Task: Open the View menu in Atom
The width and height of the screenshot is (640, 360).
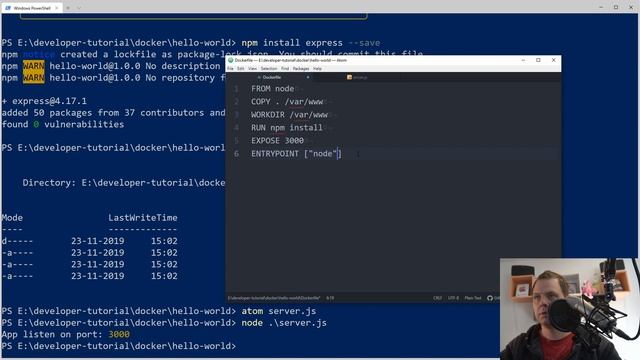Action: pos(253,69)
